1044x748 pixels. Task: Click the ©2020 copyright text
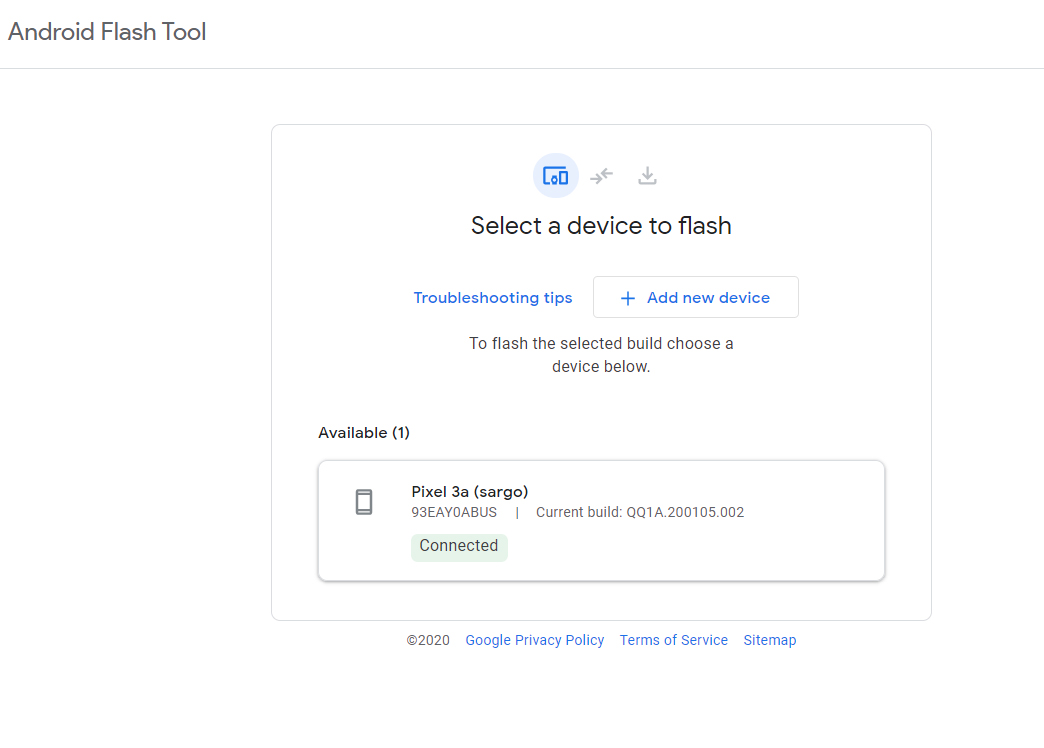pyautogui.click(x=428, y=640)
